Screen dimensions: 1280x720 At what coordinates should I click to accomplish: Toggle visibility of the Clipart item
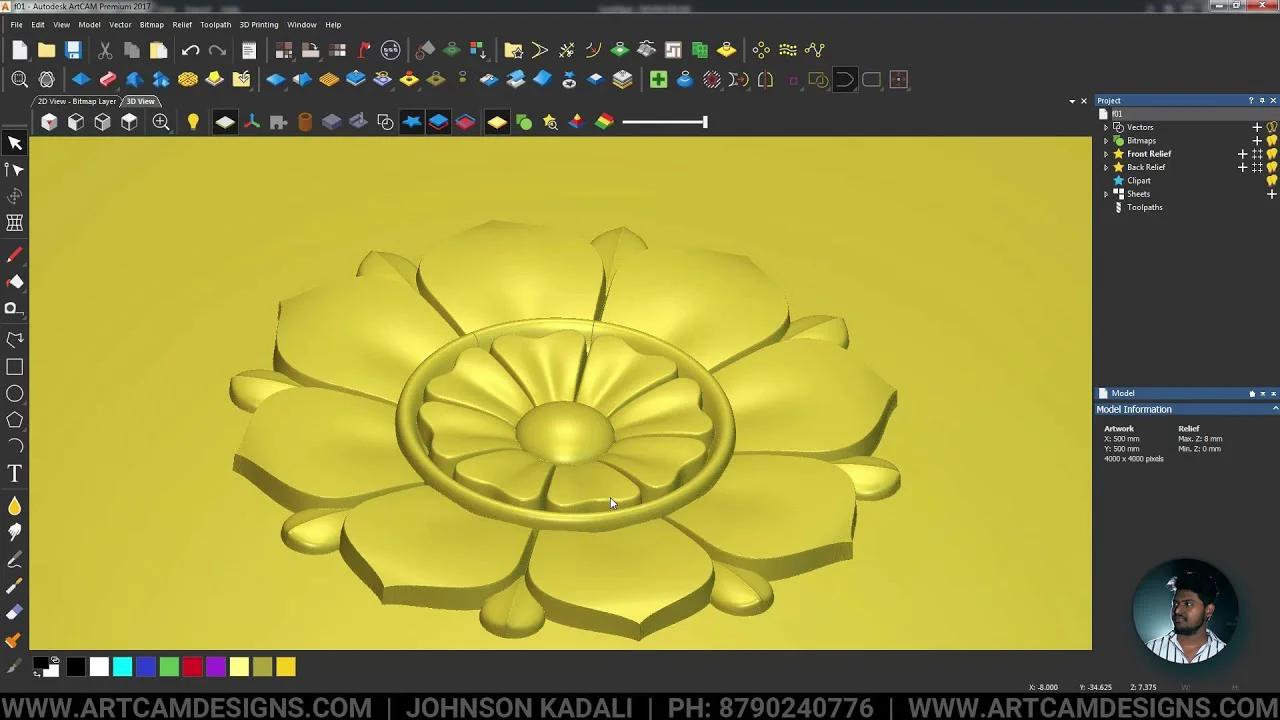(x=1271, y=180)
